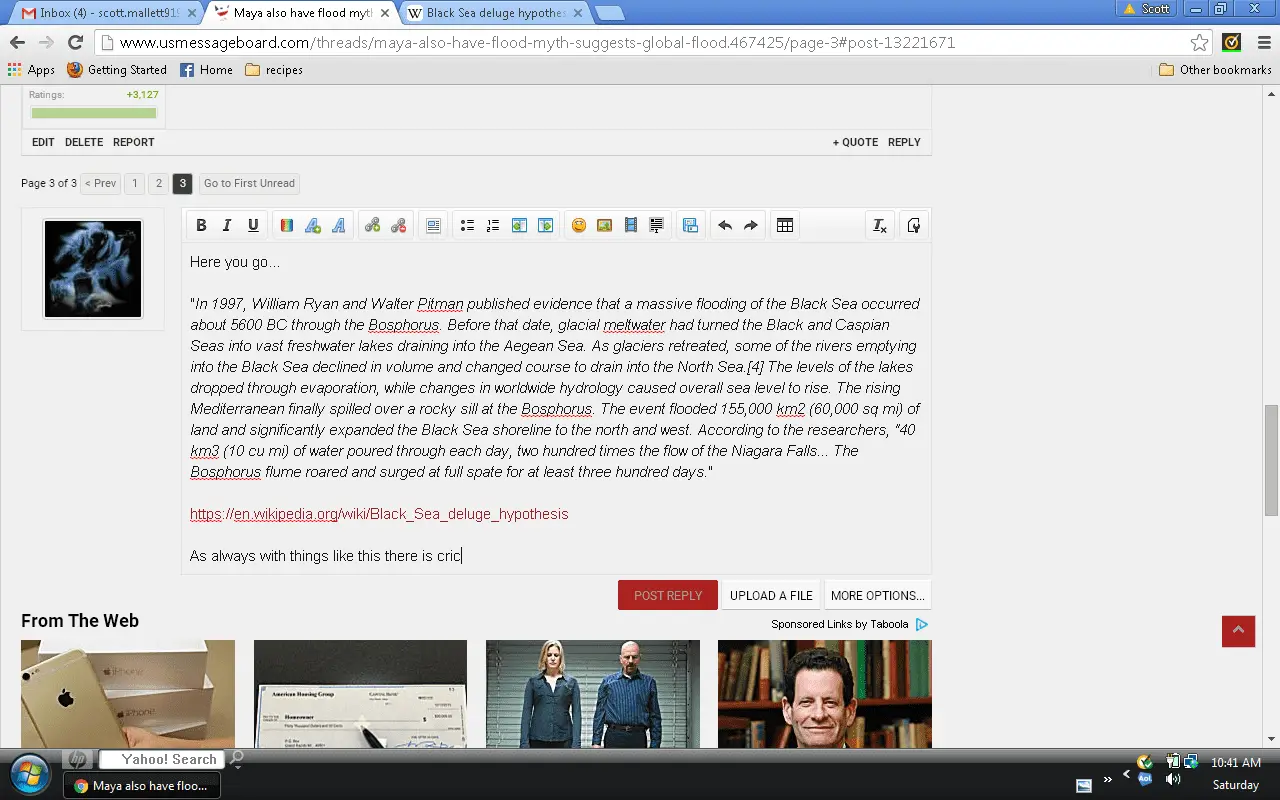Remove formatting from selected text

(x=880, y=226)
